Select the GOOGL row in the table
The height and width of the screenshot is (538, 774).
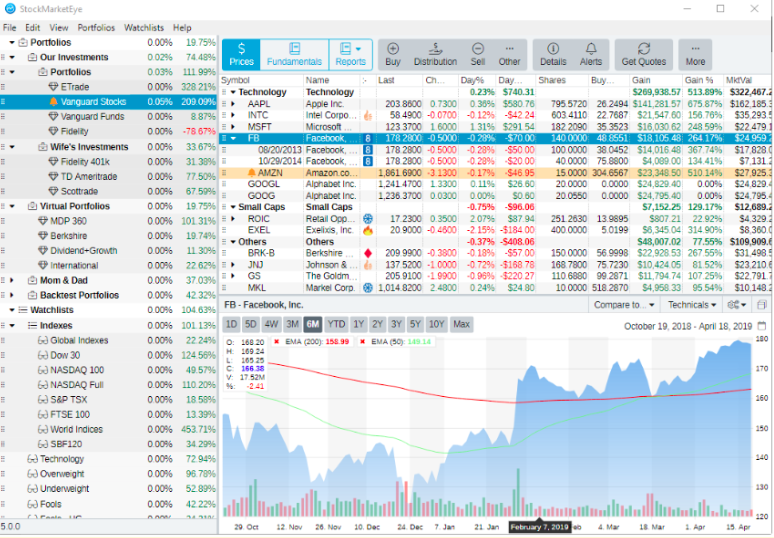click(x=495, y=184)
